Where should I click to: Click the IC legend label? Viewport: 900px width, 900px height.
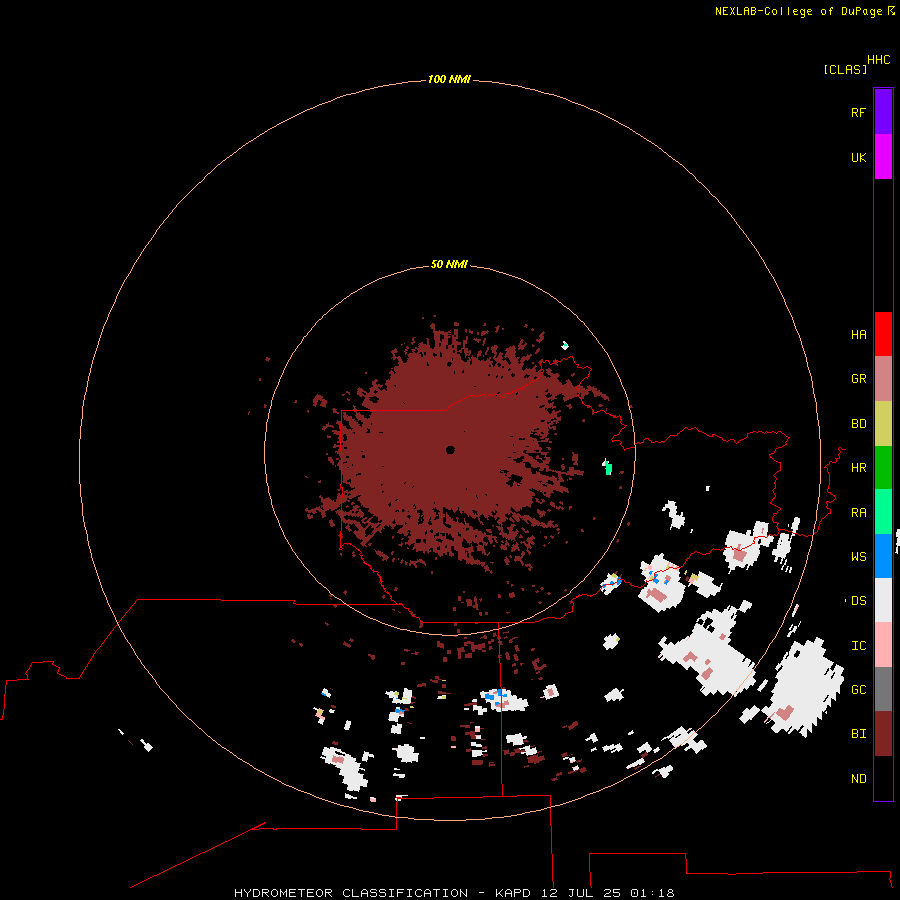pyautogui.click(x=859, y=646)
